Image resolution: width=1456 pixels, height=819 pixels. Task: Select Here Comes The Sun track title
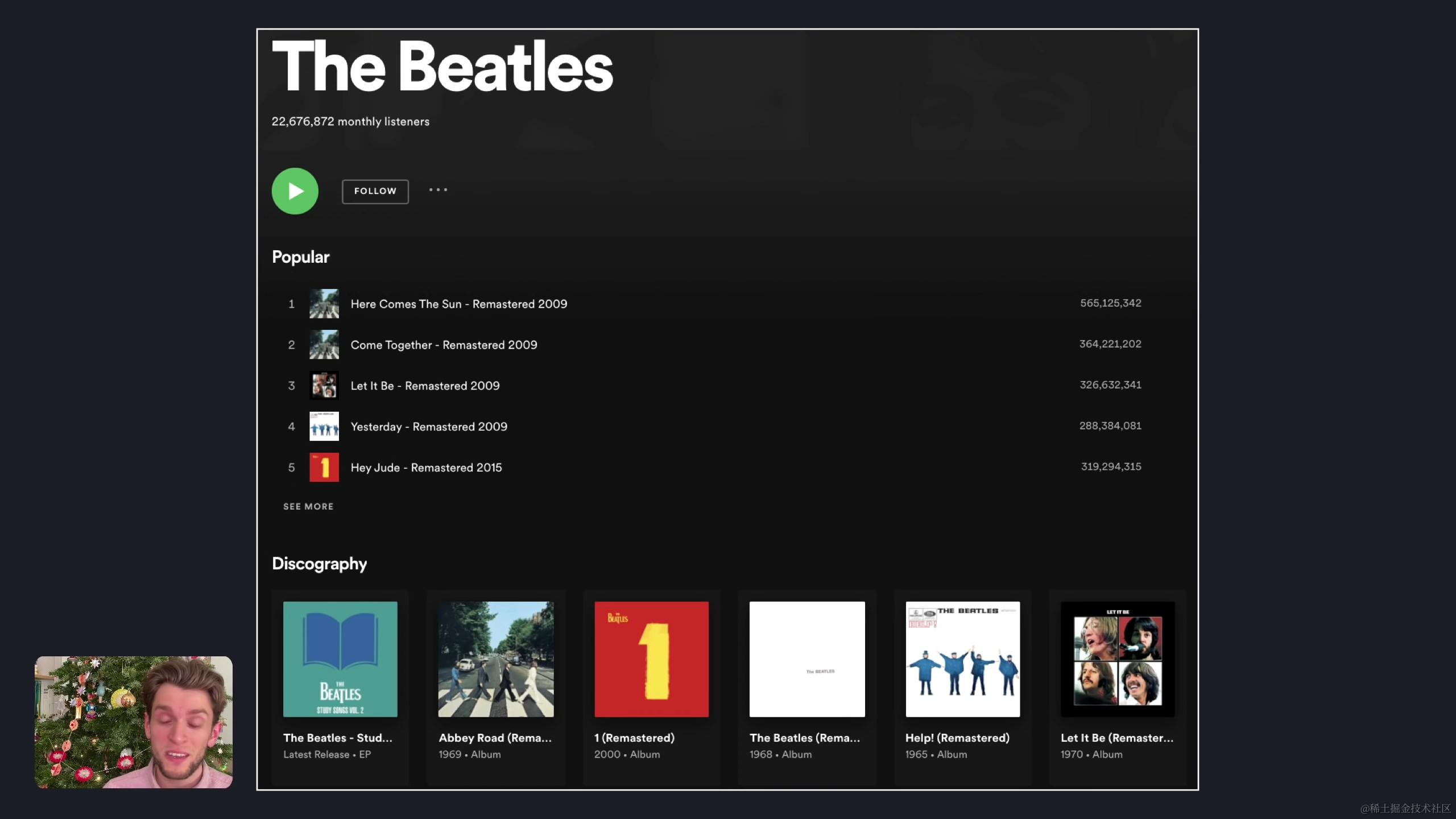pos(458,304)
